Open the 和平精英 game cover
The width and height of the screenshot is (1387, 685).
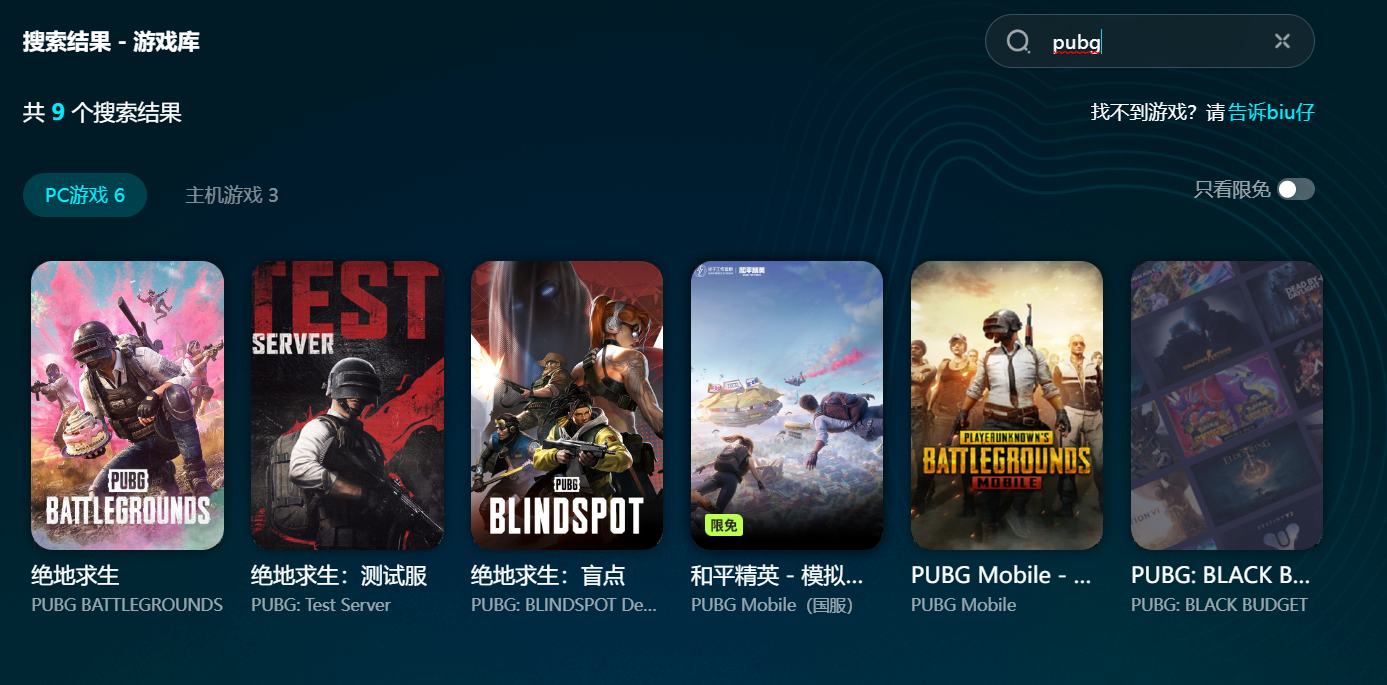click(x=787, y=405)
